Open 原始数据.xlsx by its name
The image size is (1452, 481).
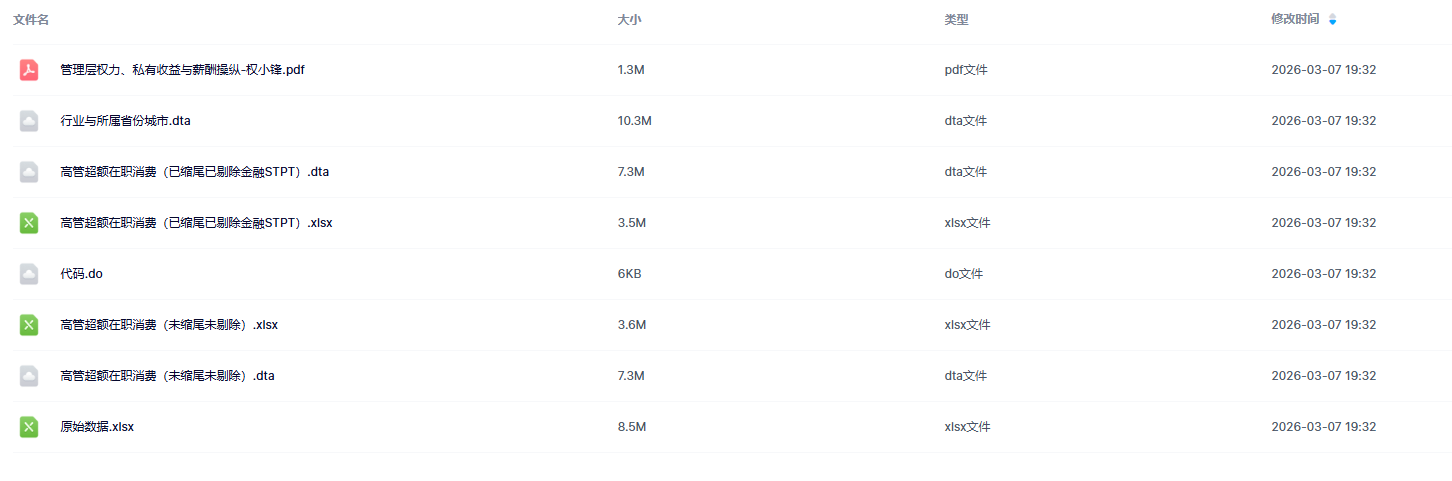click(x=96, y=427)
